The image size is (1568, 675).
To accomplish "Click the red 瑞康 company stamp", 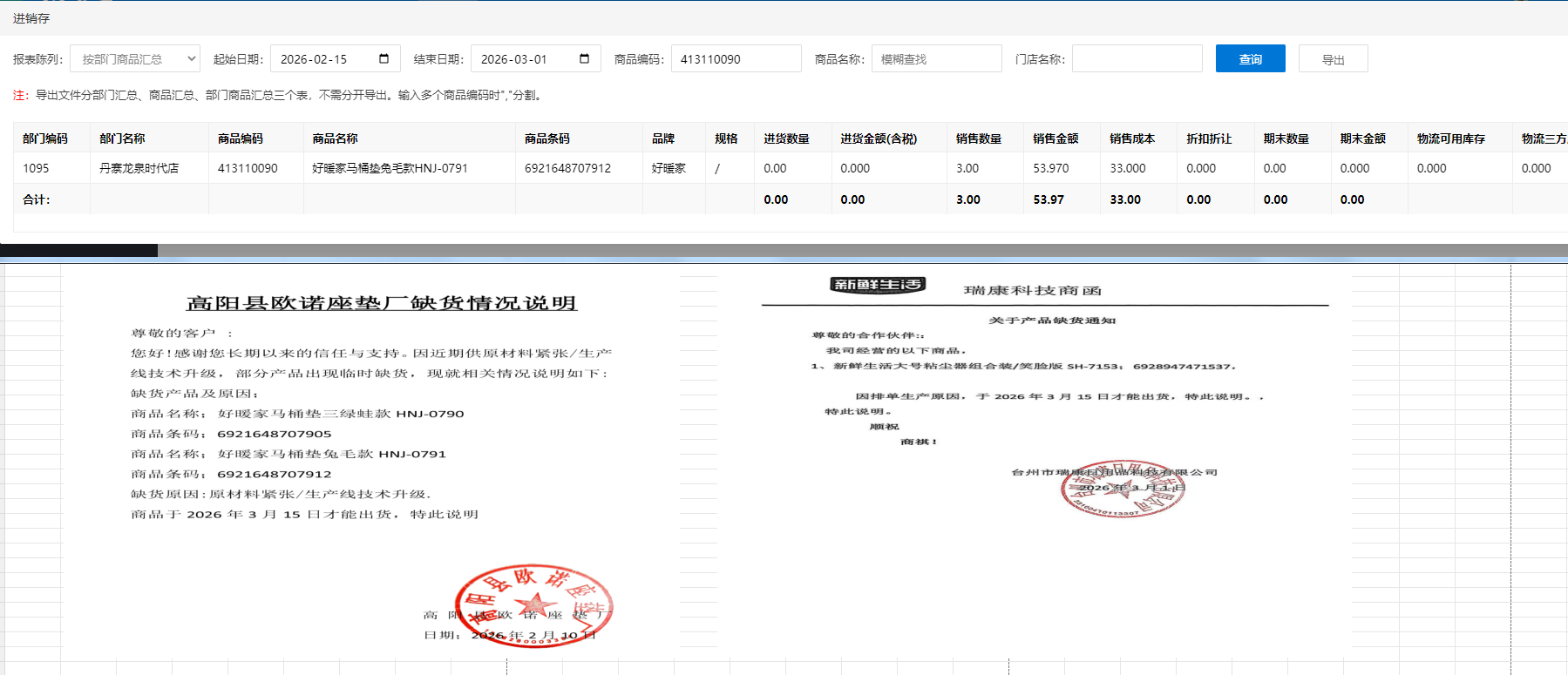I will click(x=1123, y=489).
